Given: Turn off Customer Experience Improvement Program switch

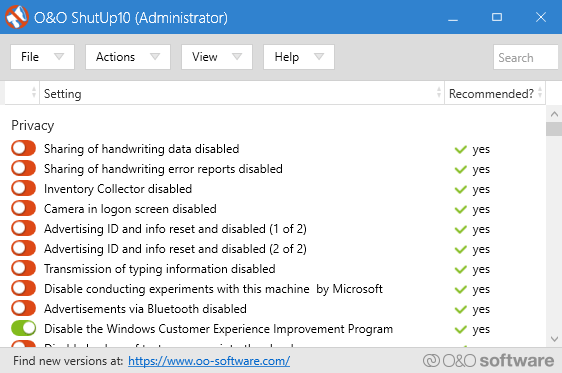Looking at the screenshot, I should [24, 328].
